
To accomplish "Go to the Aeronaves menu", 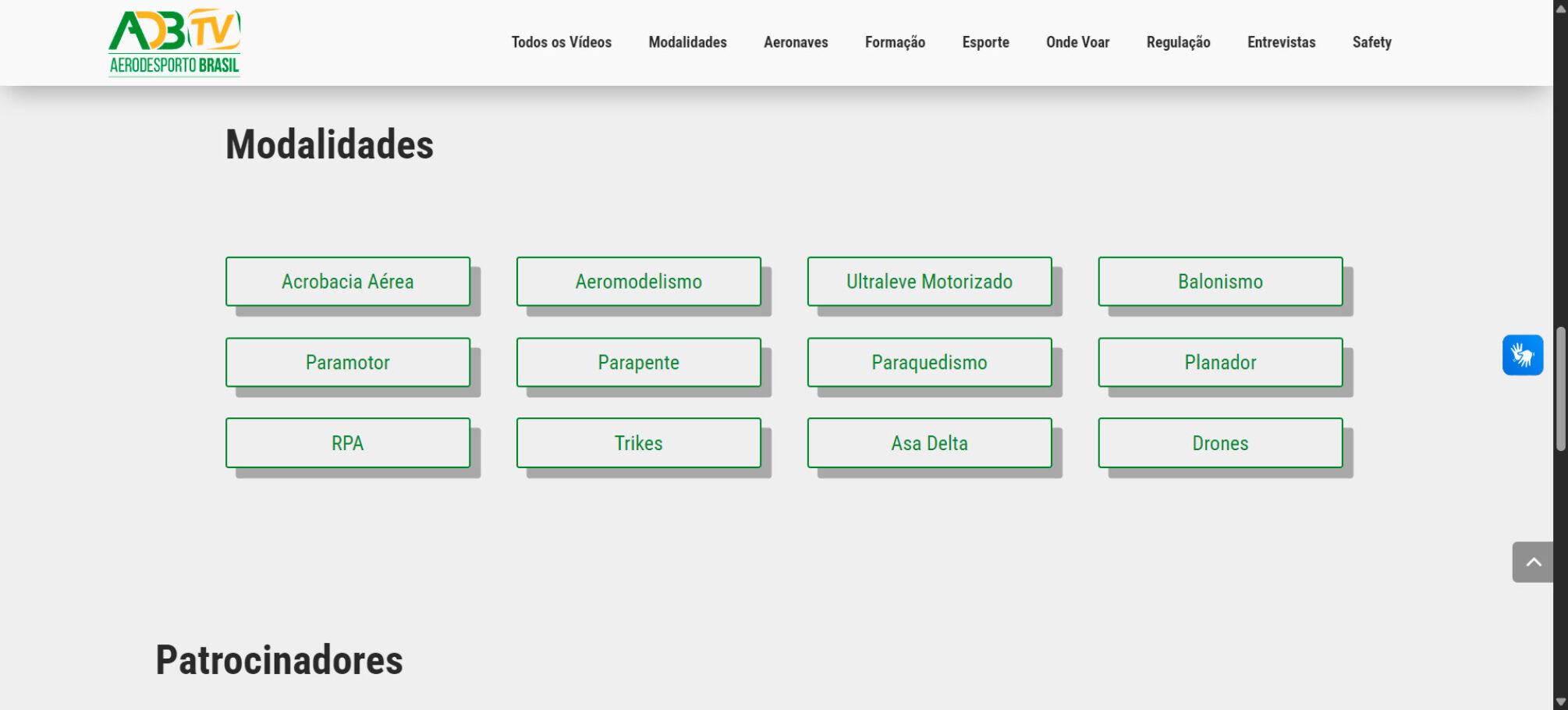I will point(796,42).
